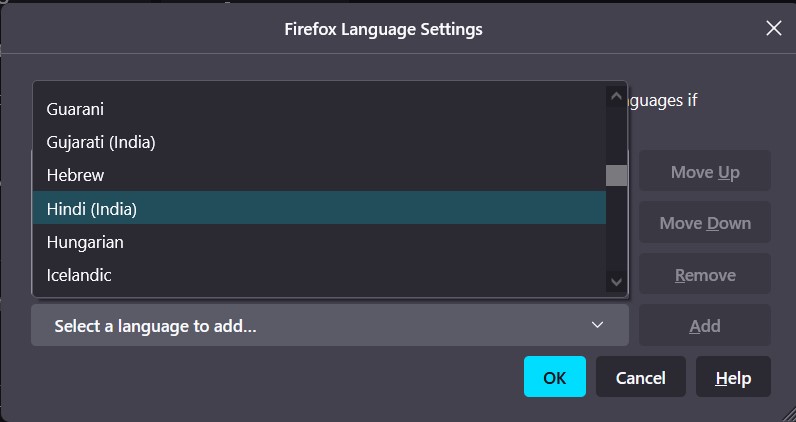Close the Firefox Language Settings dialog
The height and width of the screenshot is (422, 796).
point(773,28)
